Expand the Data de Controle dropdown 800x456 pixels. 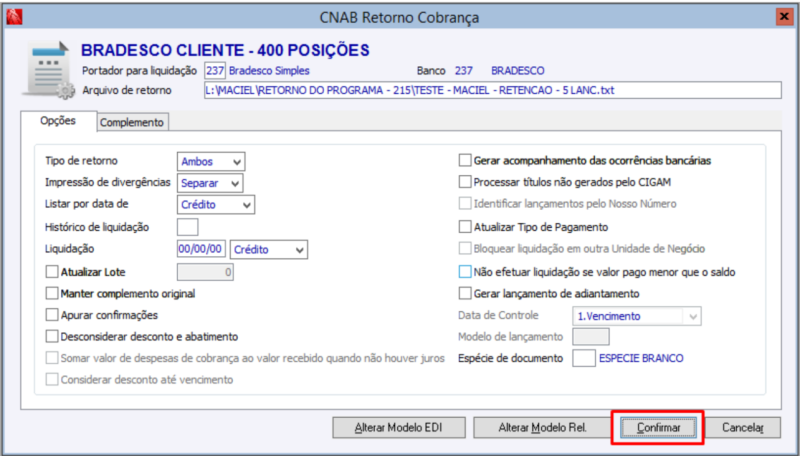click(637, 316)
